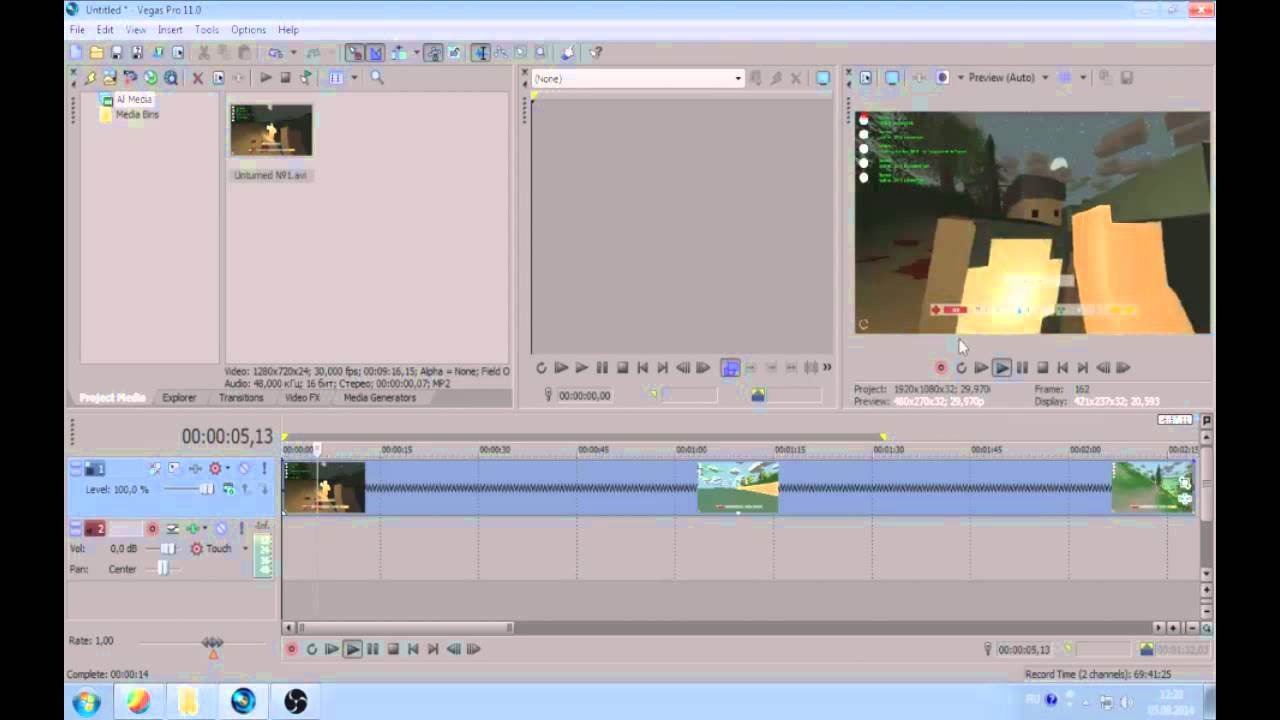Click the Make Compositing Parent arrow icon
Screen dimensions: 1280x720
[x=245, y=488]
